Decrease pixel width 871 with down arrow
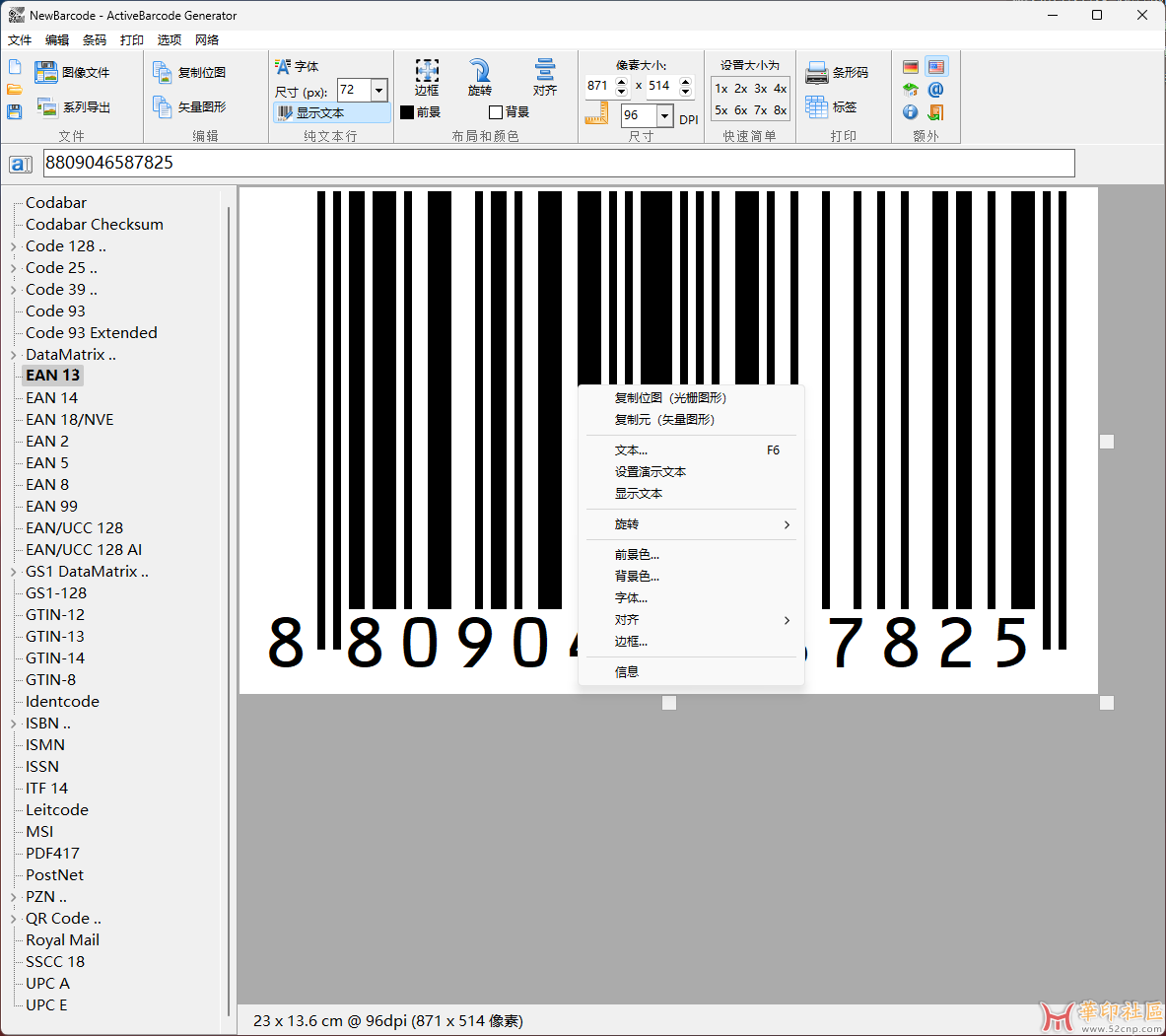The width and height of the screenshot is (1166, 1036). click(x=622, y=92)
